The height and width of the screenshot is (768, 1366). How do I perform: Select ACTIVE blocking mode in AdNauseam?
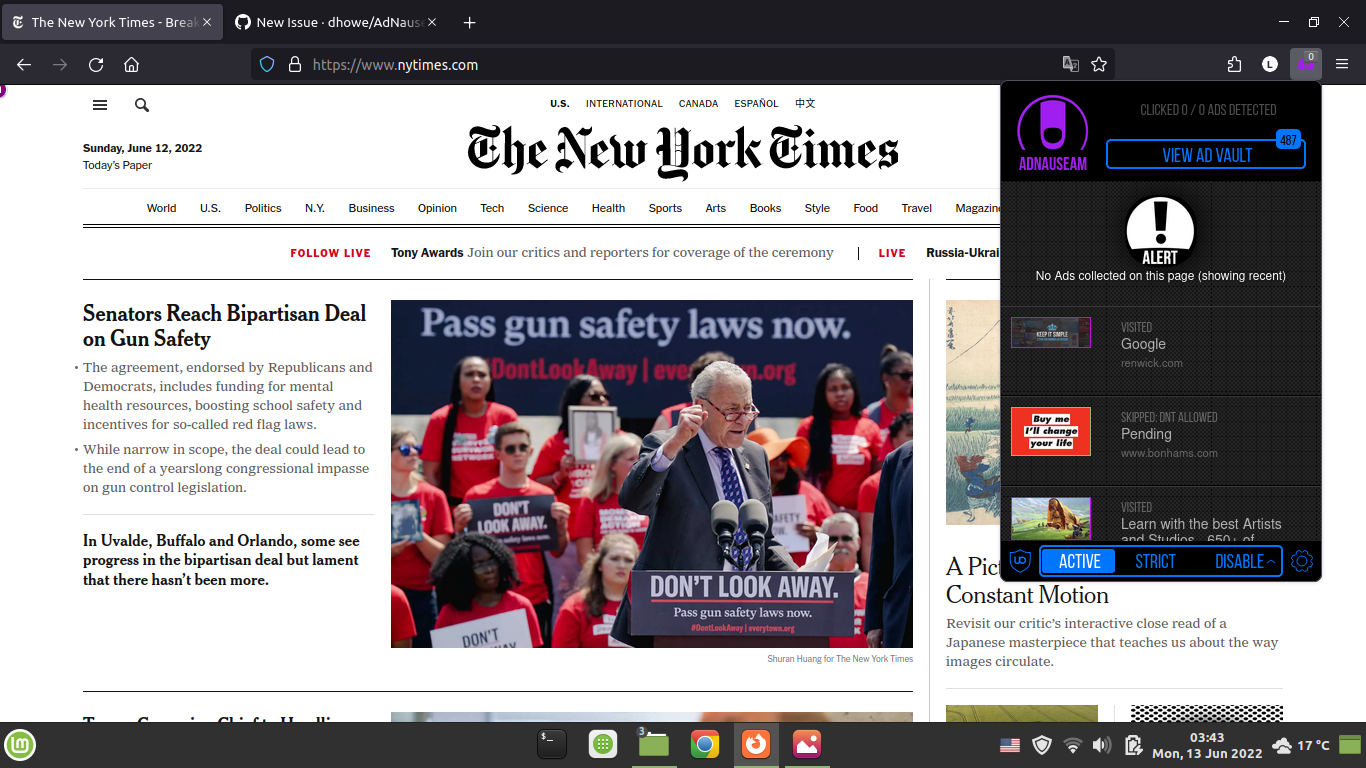click(1077, 561)
